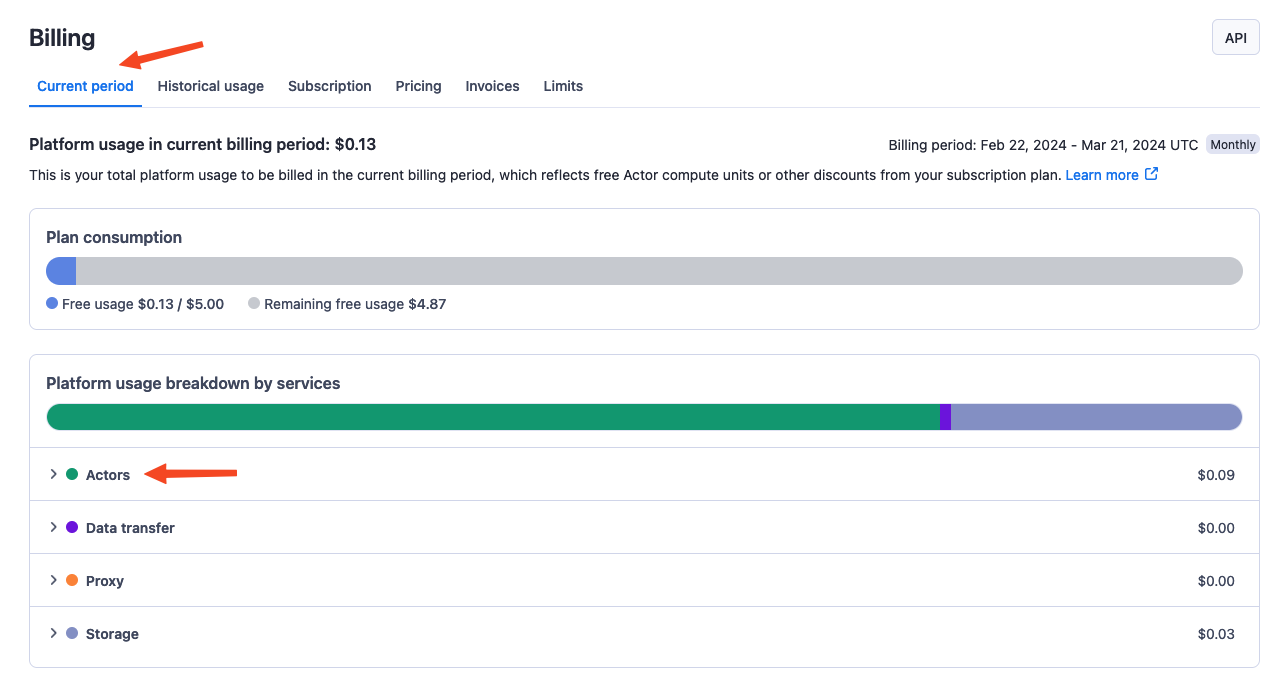Click the purple Data transfer dot icon
1275x690 pixels.
(x=74, y=527)
